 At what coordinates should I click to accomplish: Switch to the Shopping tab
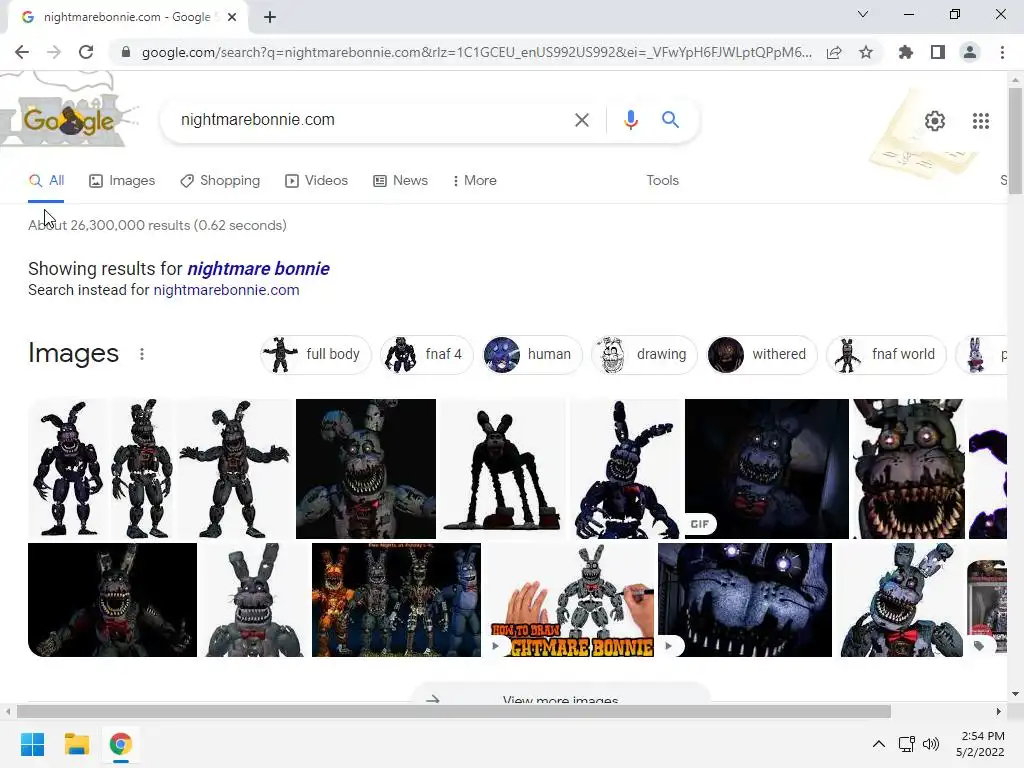point(220,180)
